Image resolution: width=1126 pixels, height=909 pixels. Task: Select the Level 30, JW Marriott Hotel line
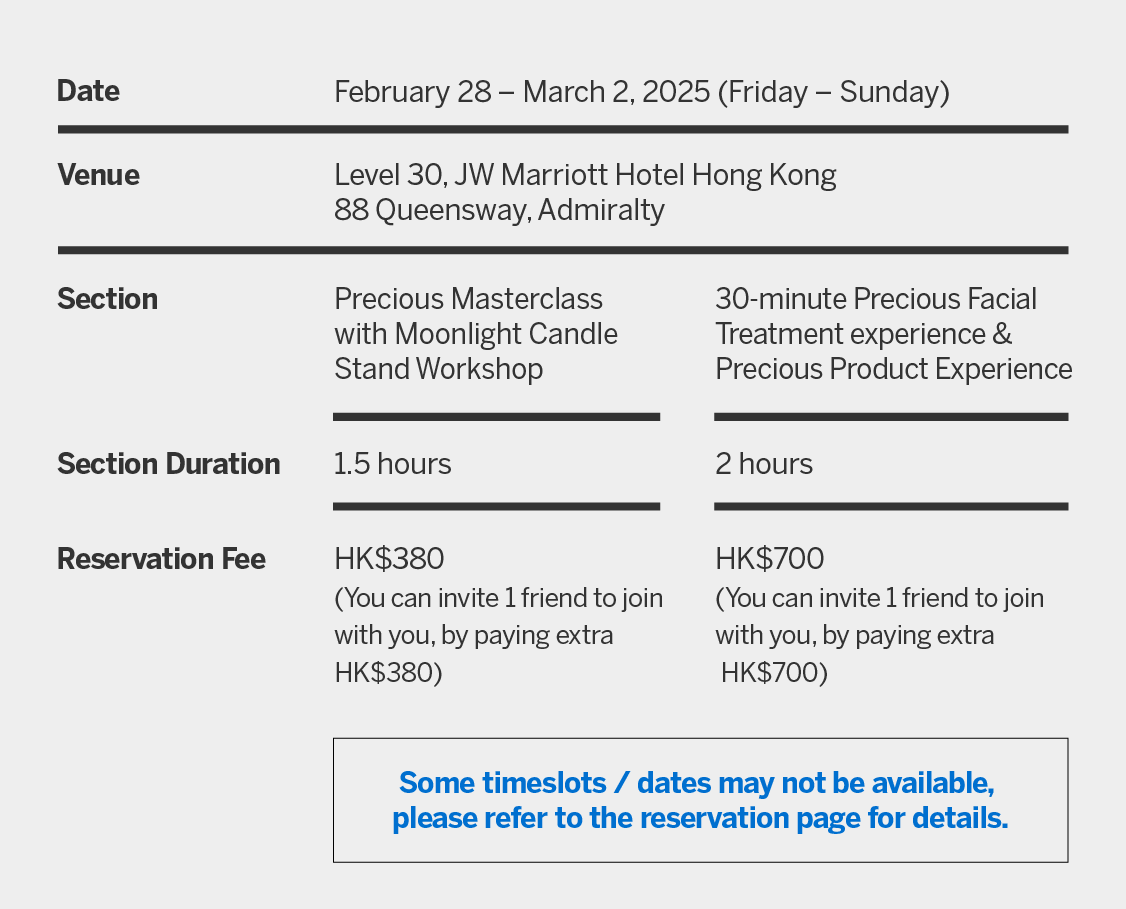coord(585,175)
